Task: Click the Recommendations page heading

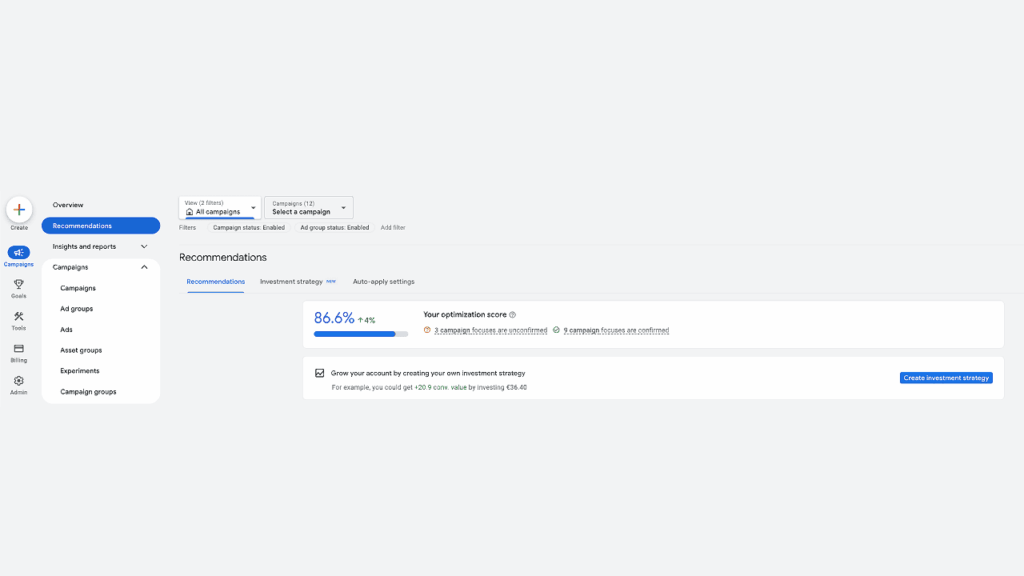Action: point(223,257)
